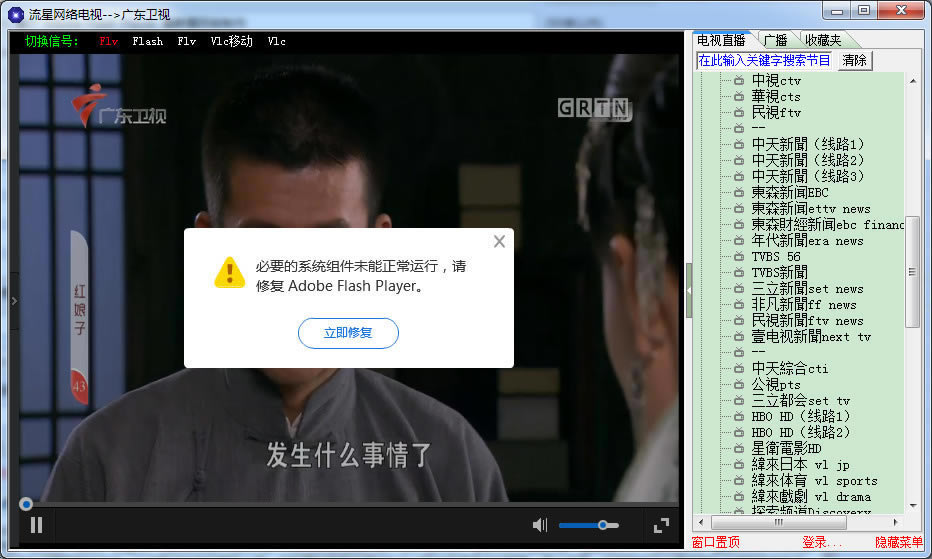Open the 电视直播 tab

point(721,40)
